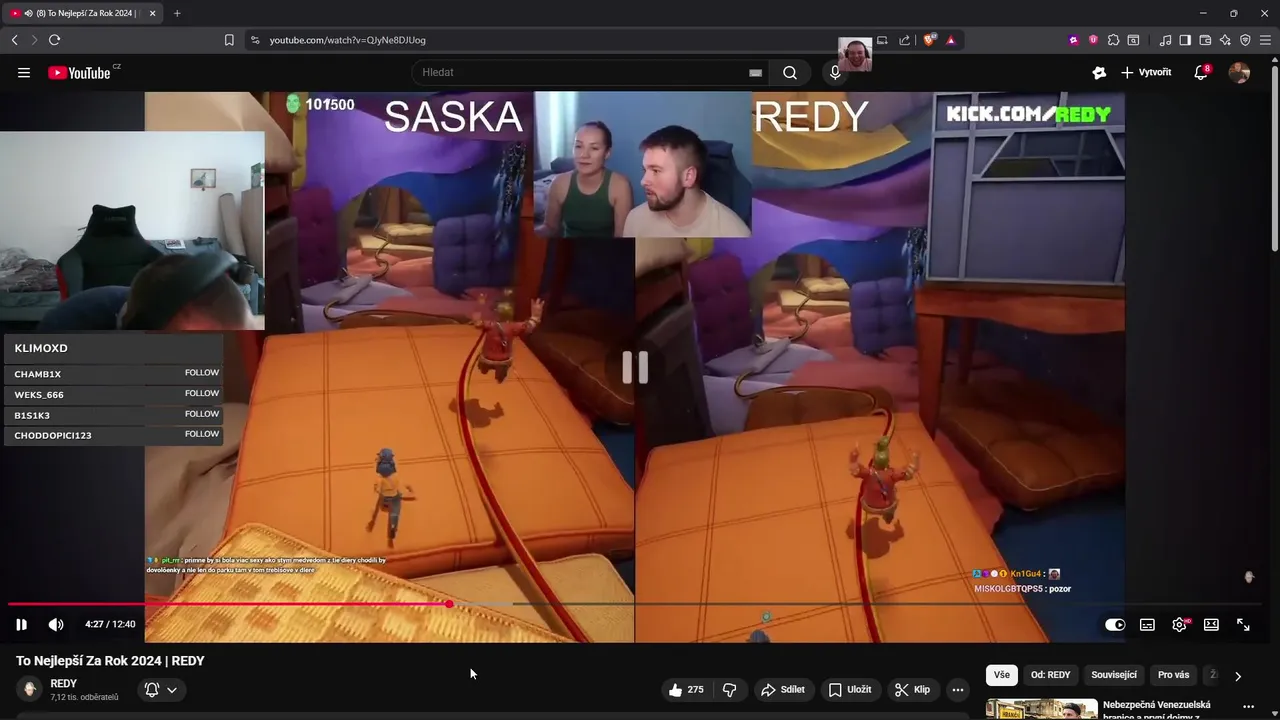Image resolution: width=1280 pixels, height=720 pixels.
Task: Open the picture-in-picture webcam overlay thumbnail
Action: tap(855, 55)
